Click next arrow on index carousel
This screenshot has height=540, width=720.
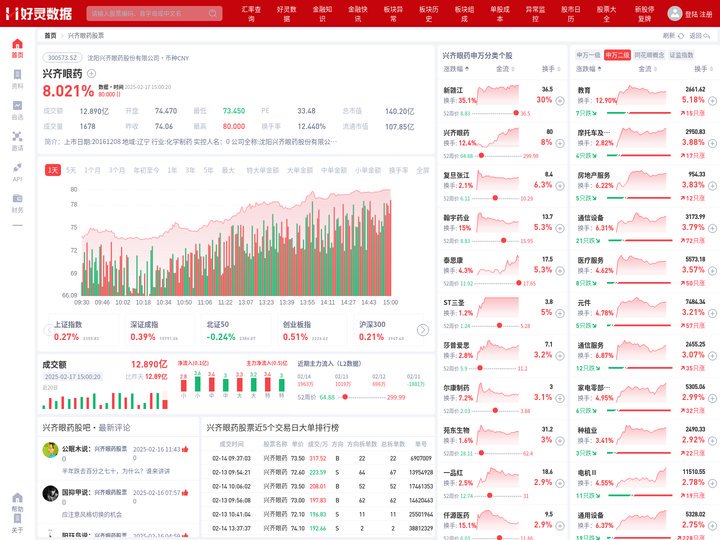click(x=423, y=330)
